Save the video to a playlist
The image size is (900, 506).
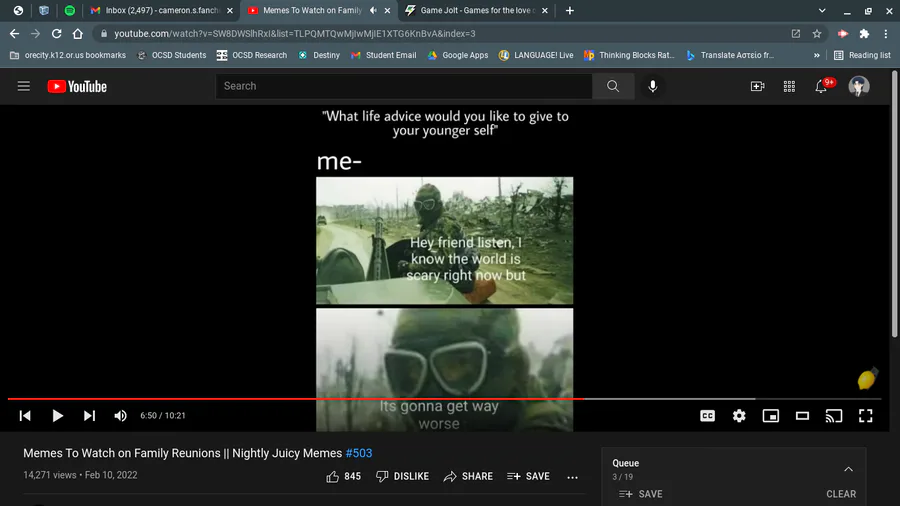coord(528,476)
